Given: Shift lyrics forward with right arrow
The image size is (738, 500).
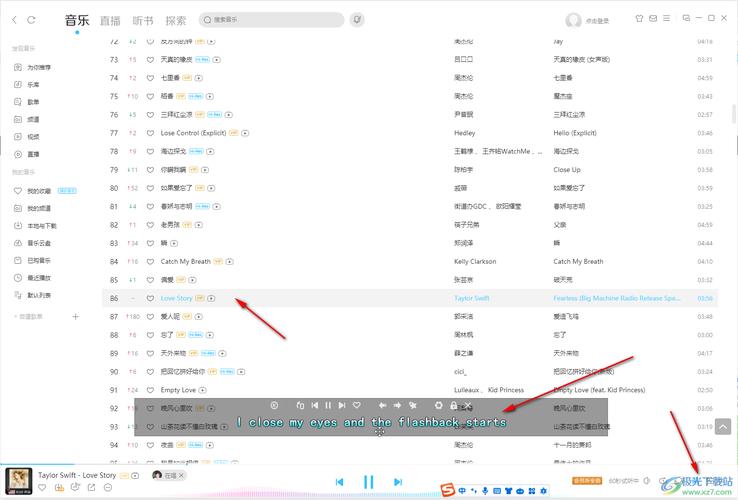Looking at the screenshot, I should (x=397, y=405).
